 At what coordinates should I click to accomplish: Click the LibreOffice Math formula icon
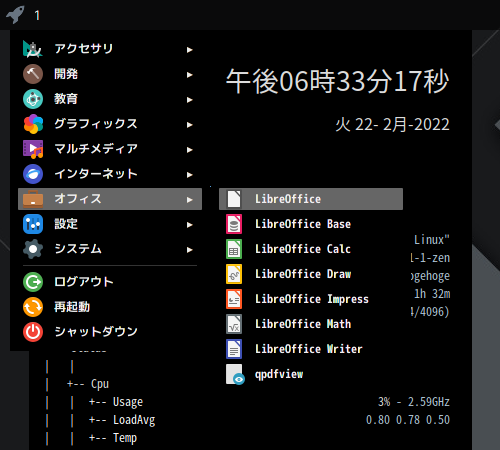coord(234,324)
